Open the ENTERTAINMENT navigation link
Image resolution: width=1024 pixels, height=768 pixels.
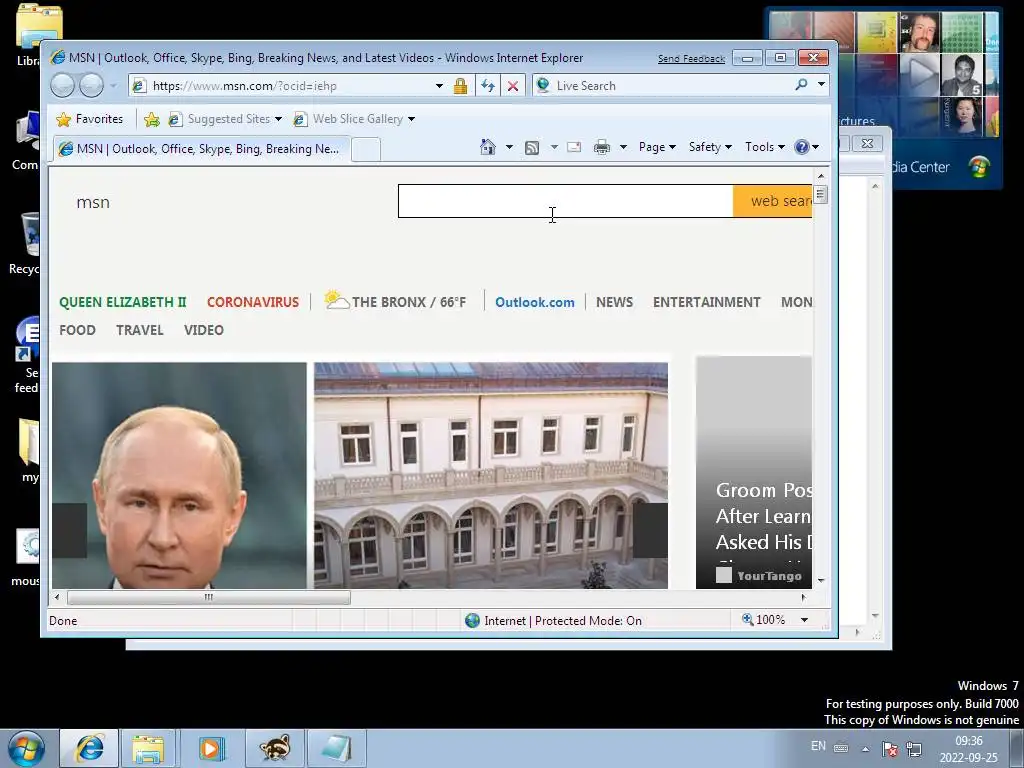point(707,302)
